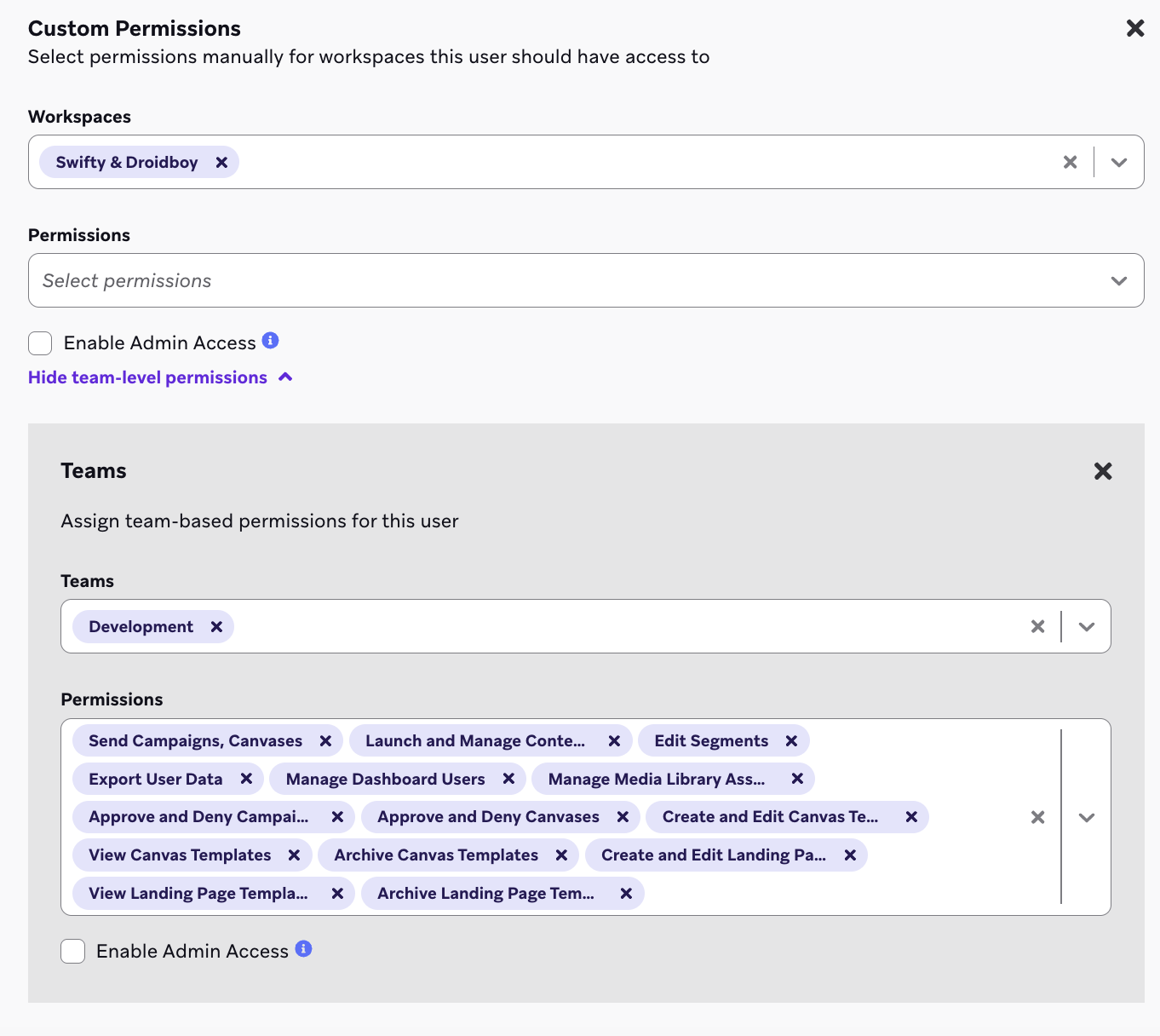
Task: Close the Teams panel
Action: pyautogui.click(x=1103, y=471)
